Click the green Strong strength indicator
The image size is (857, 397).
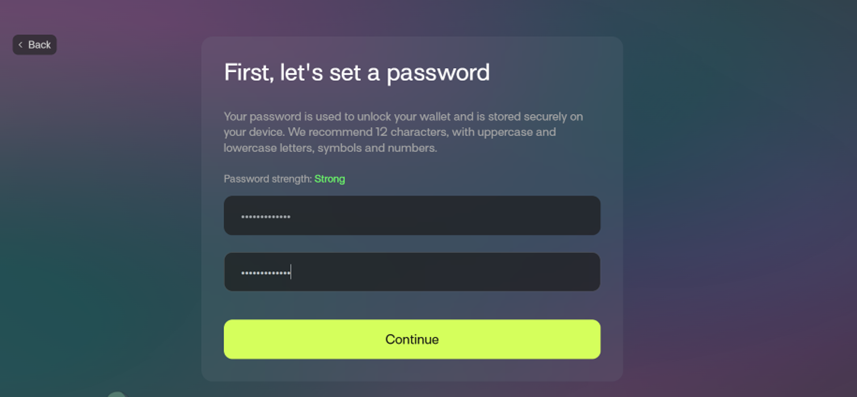click(x=330, y=179)
